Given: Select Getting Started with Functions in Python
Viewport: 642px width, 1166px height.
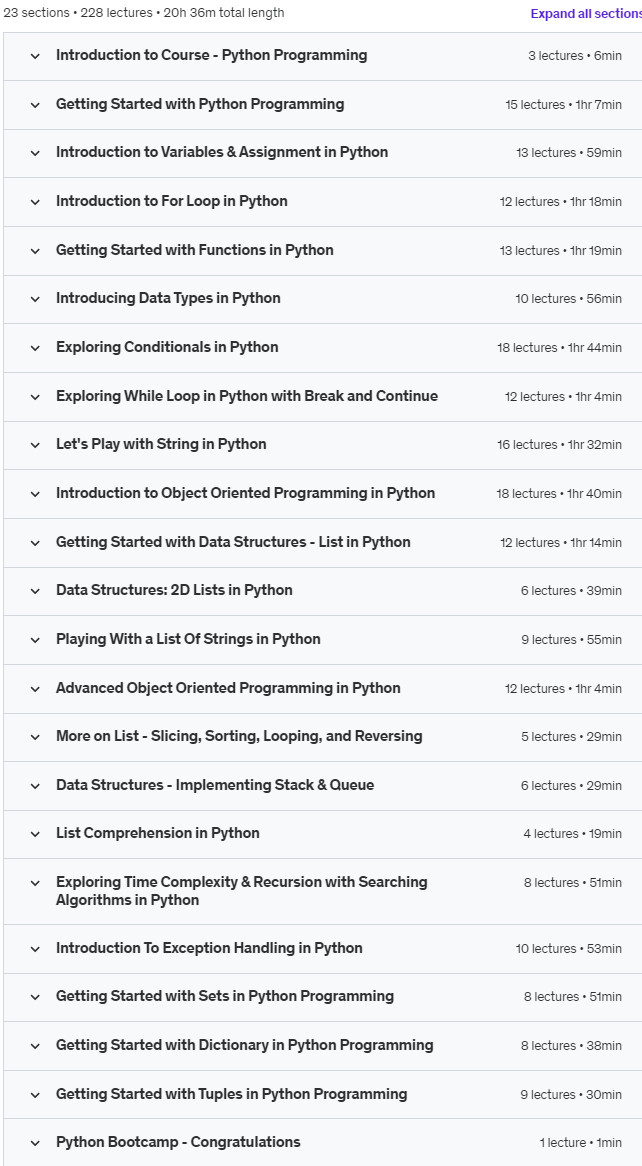Looking at the screenshot, I should point(195,251).
